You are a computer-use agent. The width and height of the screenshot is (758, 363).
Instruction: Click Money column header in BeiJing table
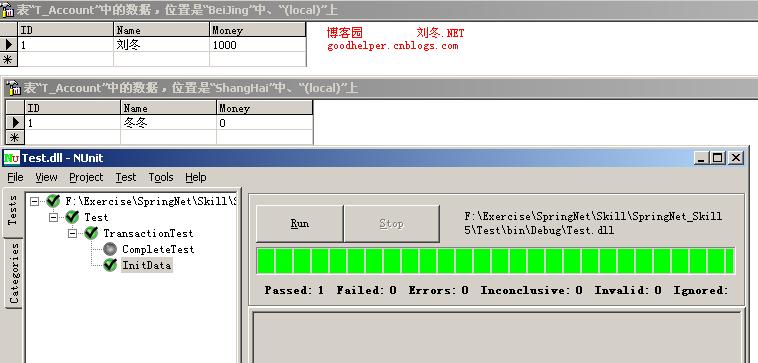pos(258,29)
